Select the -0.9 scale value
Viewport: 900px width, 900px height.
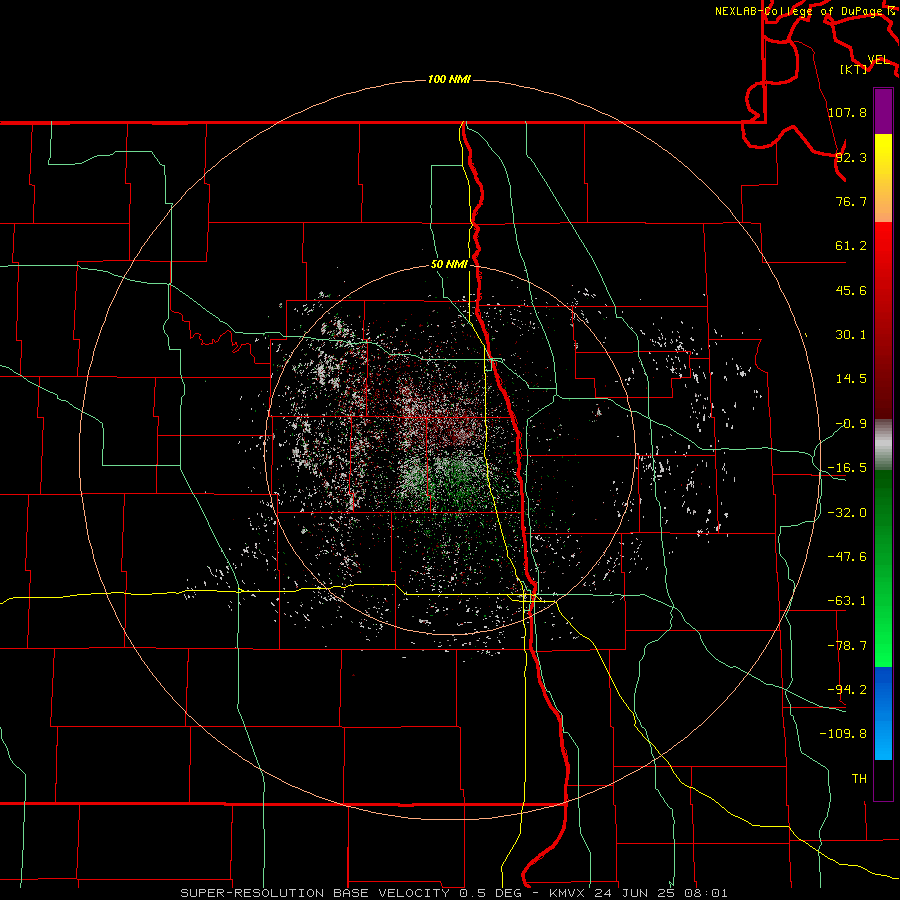(x=851, y=424)
